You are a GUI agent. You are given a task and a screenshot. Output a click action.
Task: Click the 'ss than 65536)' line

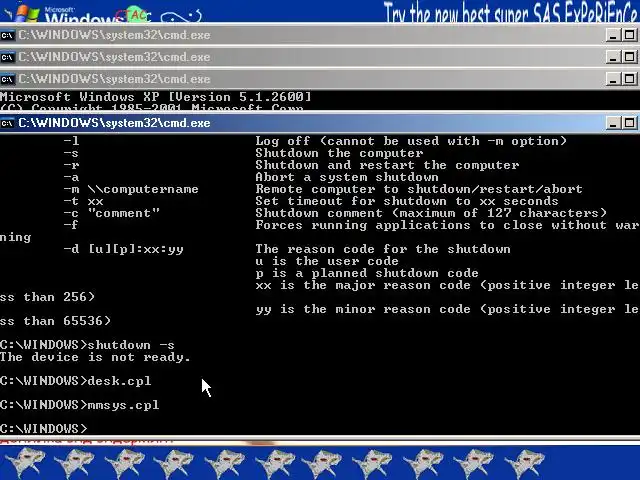point(55,321)
